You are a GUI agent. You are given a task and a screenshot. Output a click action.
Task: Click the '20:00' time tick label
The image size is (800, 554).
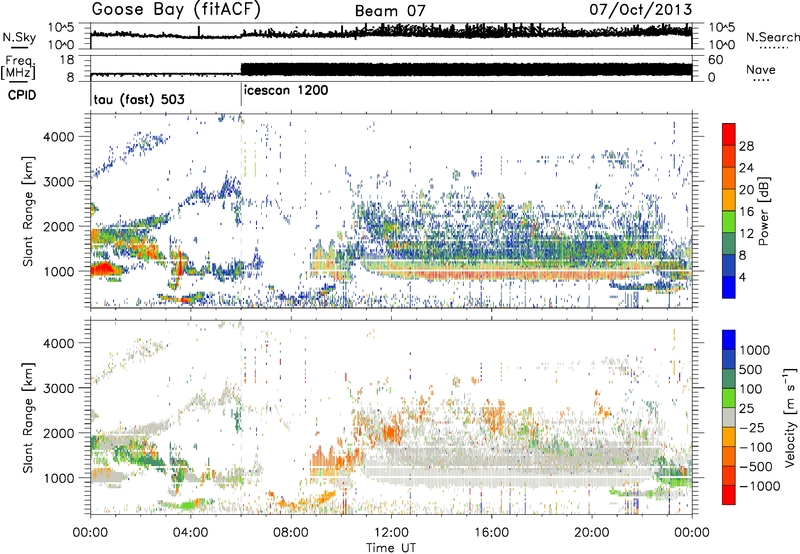click(x=592, y=533)
